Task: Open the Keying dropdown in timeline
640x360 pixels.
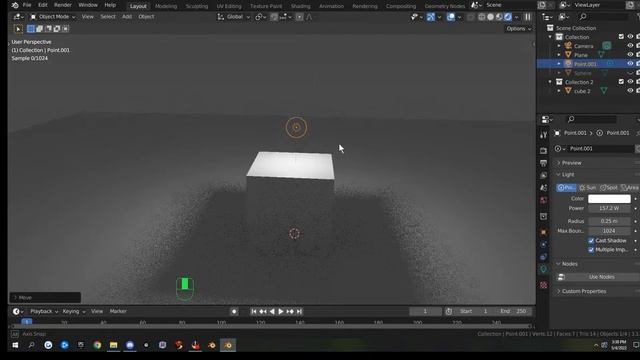Action: pyautogui.click(x=74, y=311)
